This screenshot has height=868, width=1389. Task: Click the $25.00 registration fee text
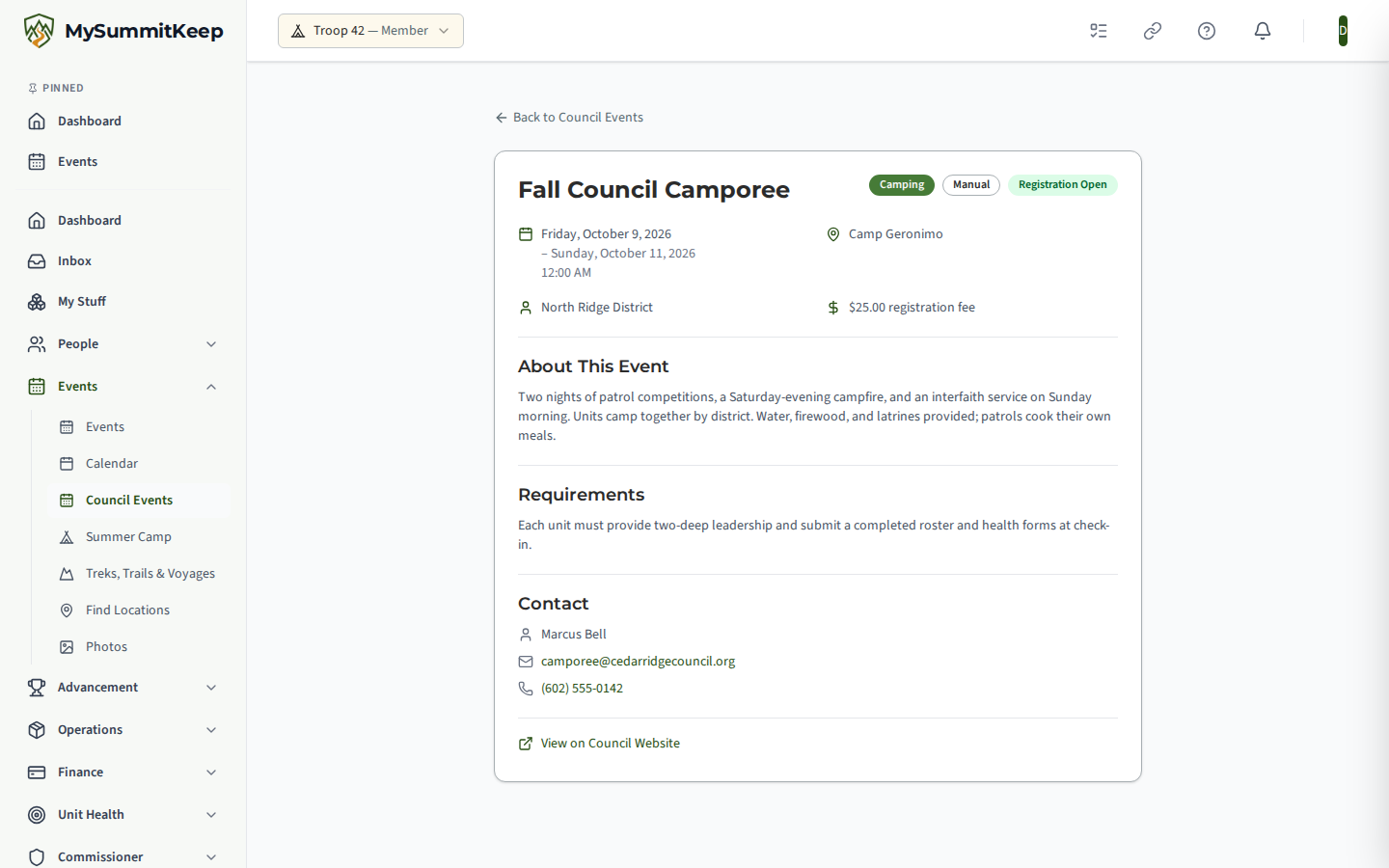(912, 308)
